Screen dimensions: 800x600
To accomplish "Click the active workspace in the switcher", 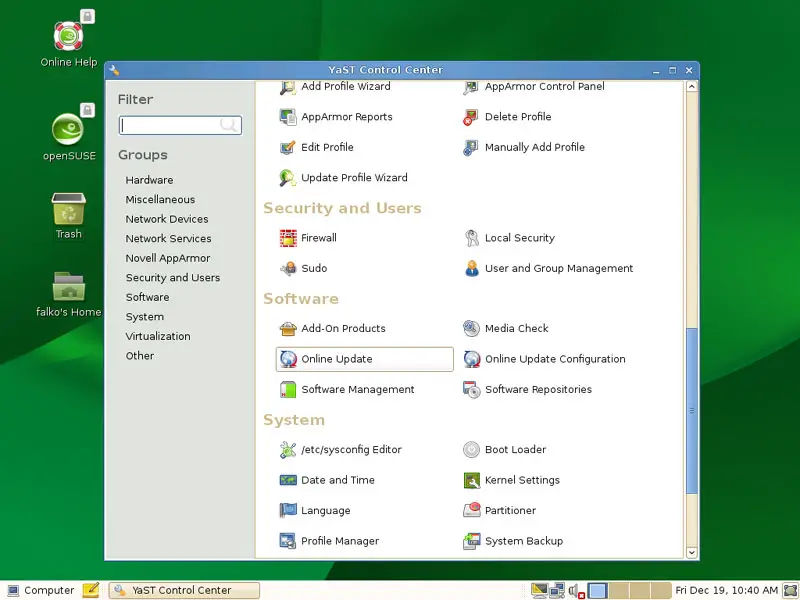I will (x=597, y=591).
